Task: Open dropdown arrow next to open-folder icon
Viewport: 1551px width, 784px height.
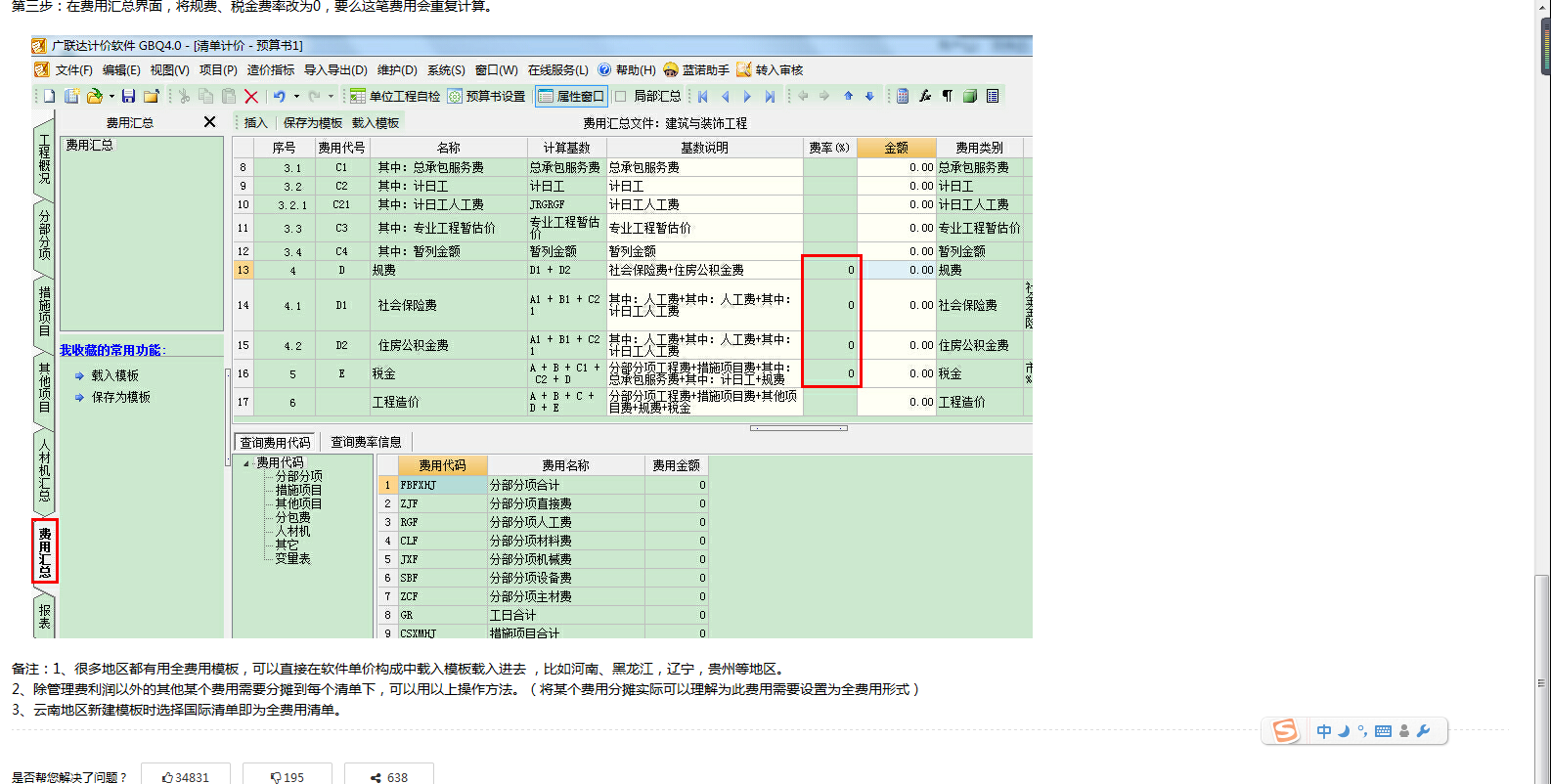Action: click(111, 96)
